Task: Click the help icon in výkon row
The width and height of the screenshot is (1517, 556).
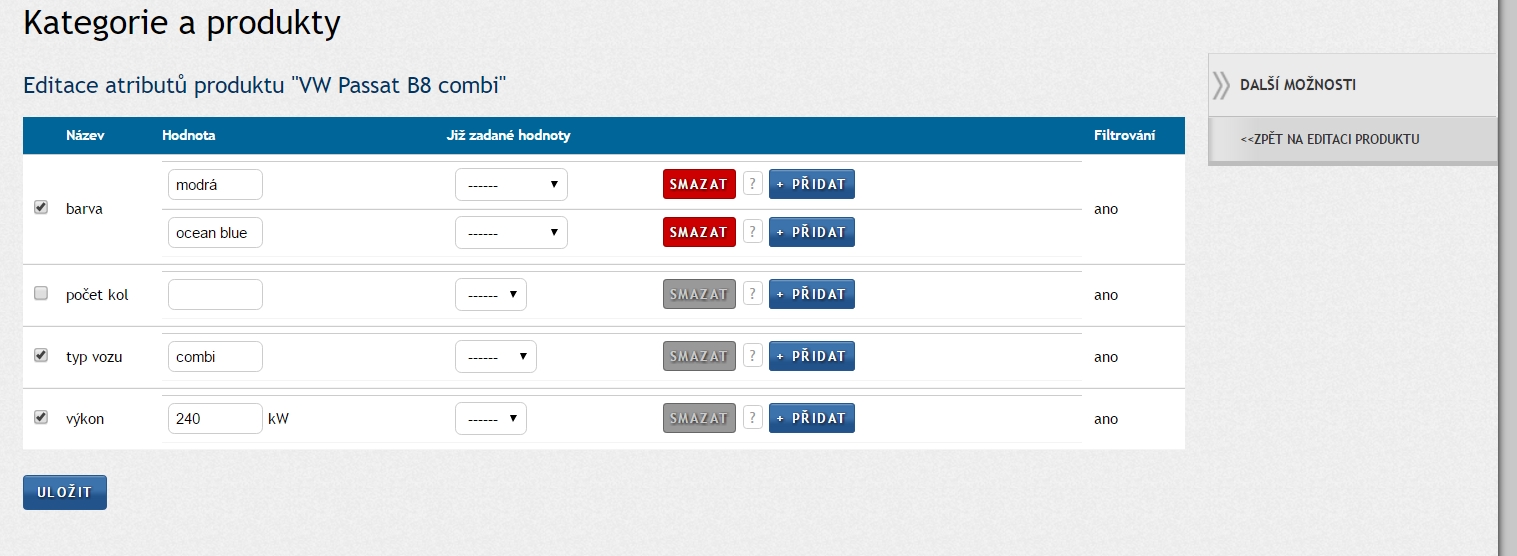Action: 753,418
